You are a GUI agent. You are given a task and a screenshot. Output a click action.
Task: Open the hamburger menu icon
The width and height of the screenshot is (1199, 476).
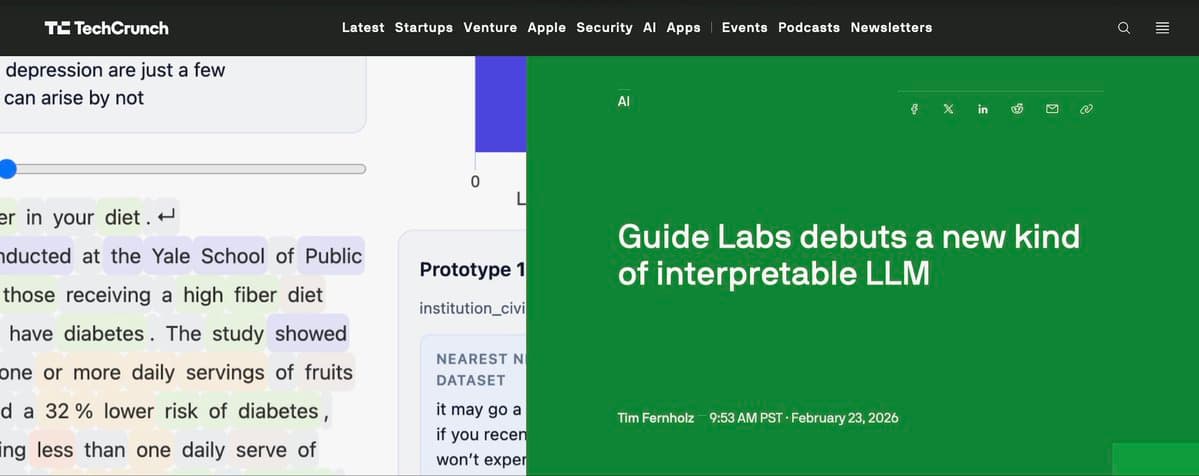(x=1162, y=28)
